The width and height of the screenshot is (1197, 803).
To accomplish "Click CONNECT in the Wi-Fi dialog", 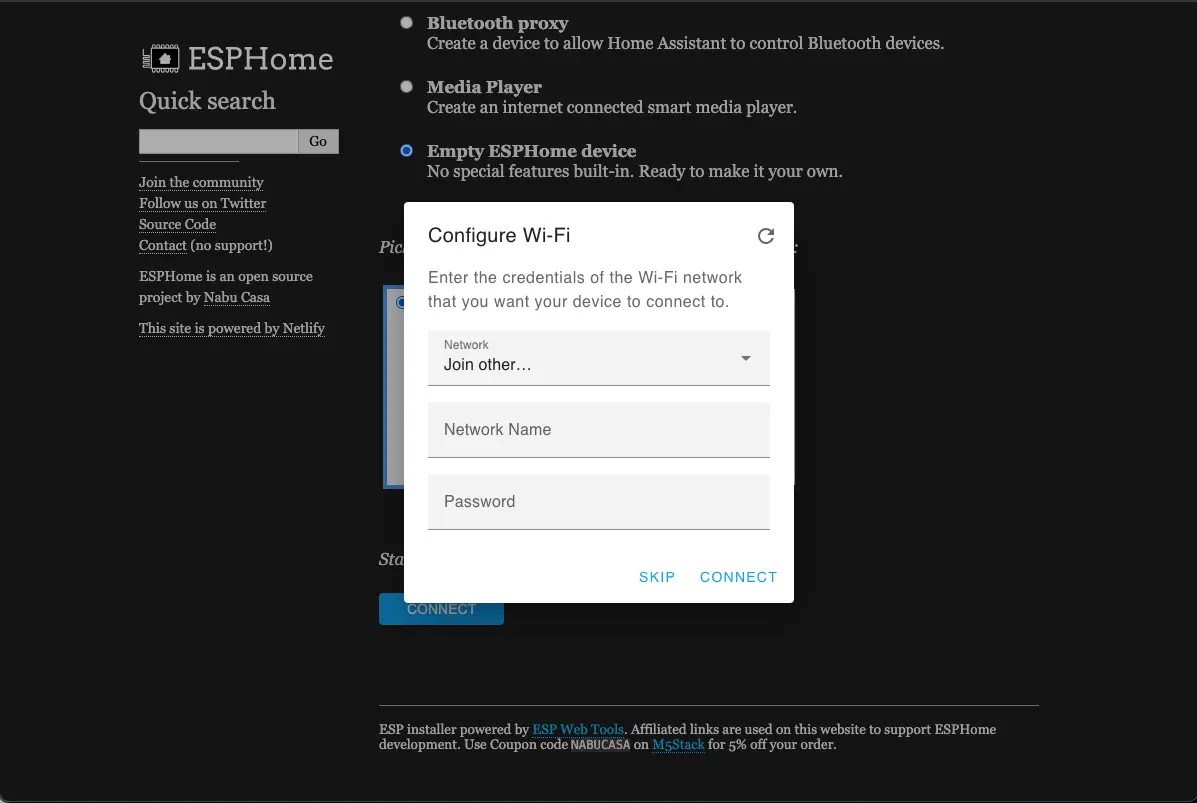I will pyautogui.click(x=738, y=577).
